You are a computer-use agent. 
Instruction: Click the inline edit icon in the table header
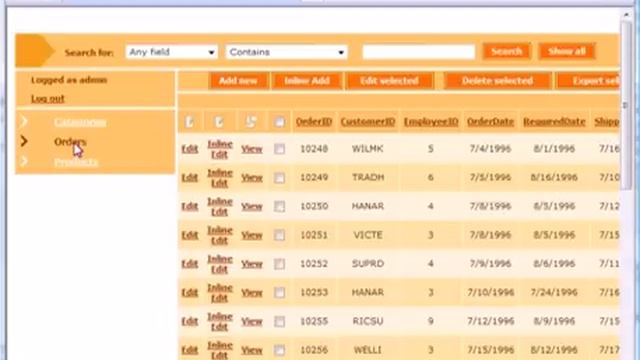(x=219, y=122)
